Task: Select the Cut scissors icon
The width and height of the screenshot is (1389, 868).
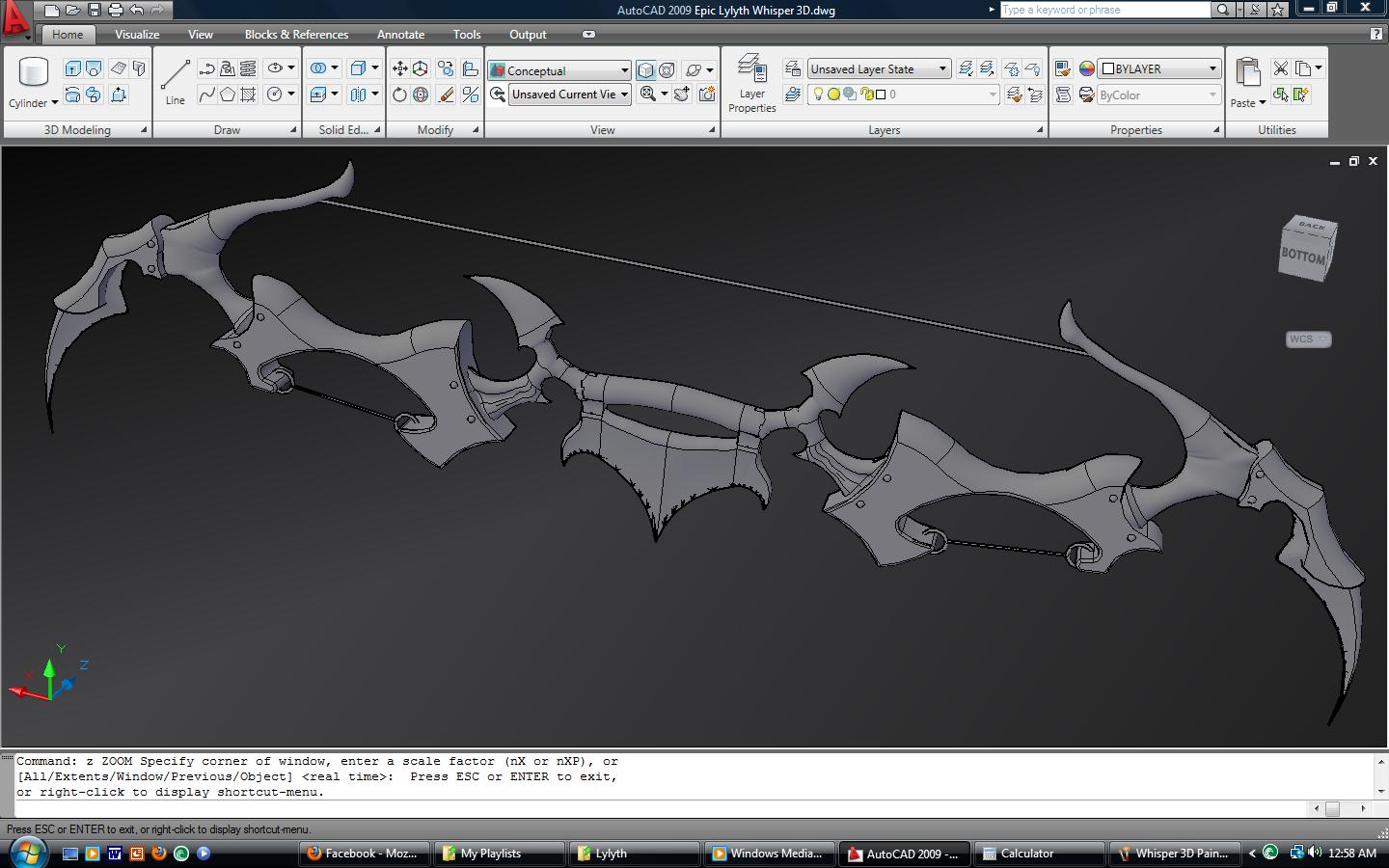Action: pyautogui.click(x=1281, y=68)
